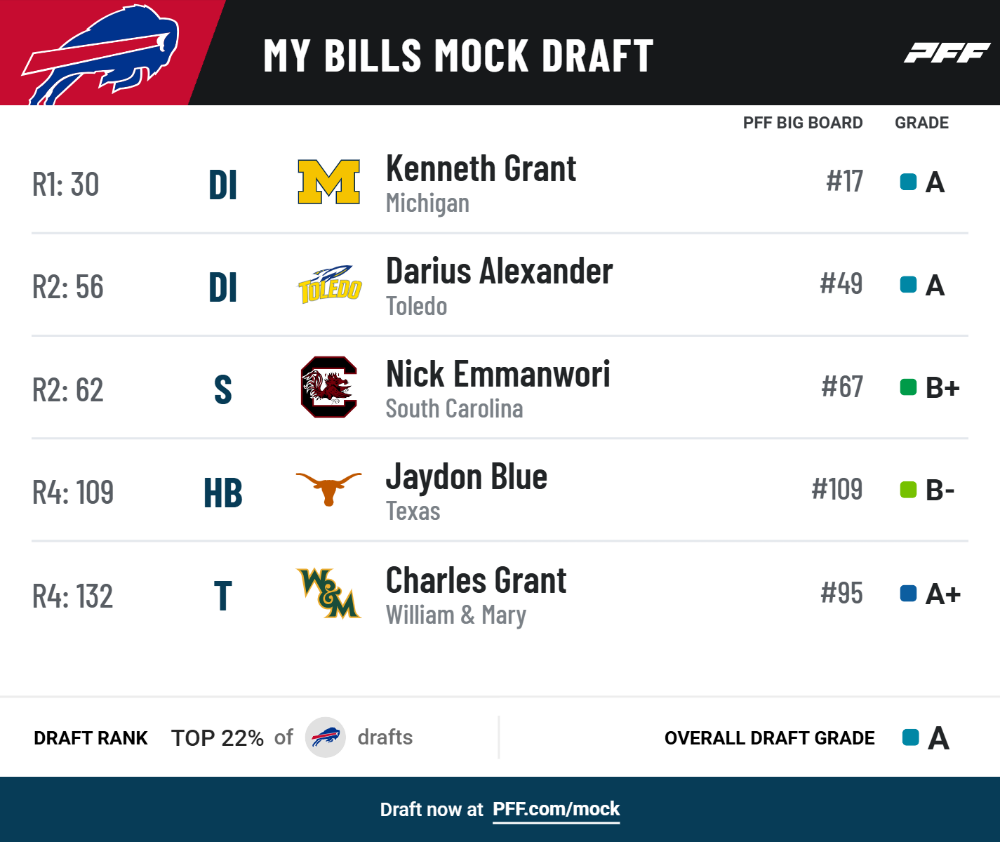Select the Kenneth Grant player name

coord(481,169)
